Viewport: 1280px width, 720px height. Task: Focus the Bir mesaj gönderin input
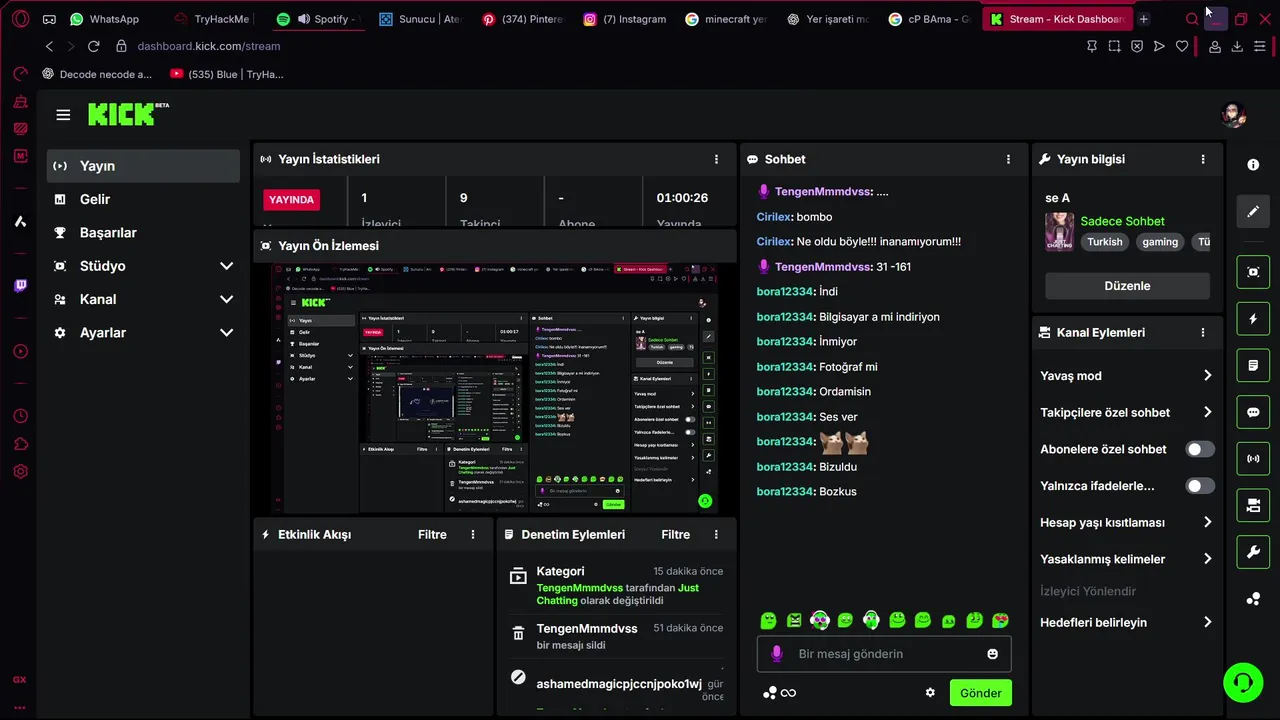click(884, 654)
